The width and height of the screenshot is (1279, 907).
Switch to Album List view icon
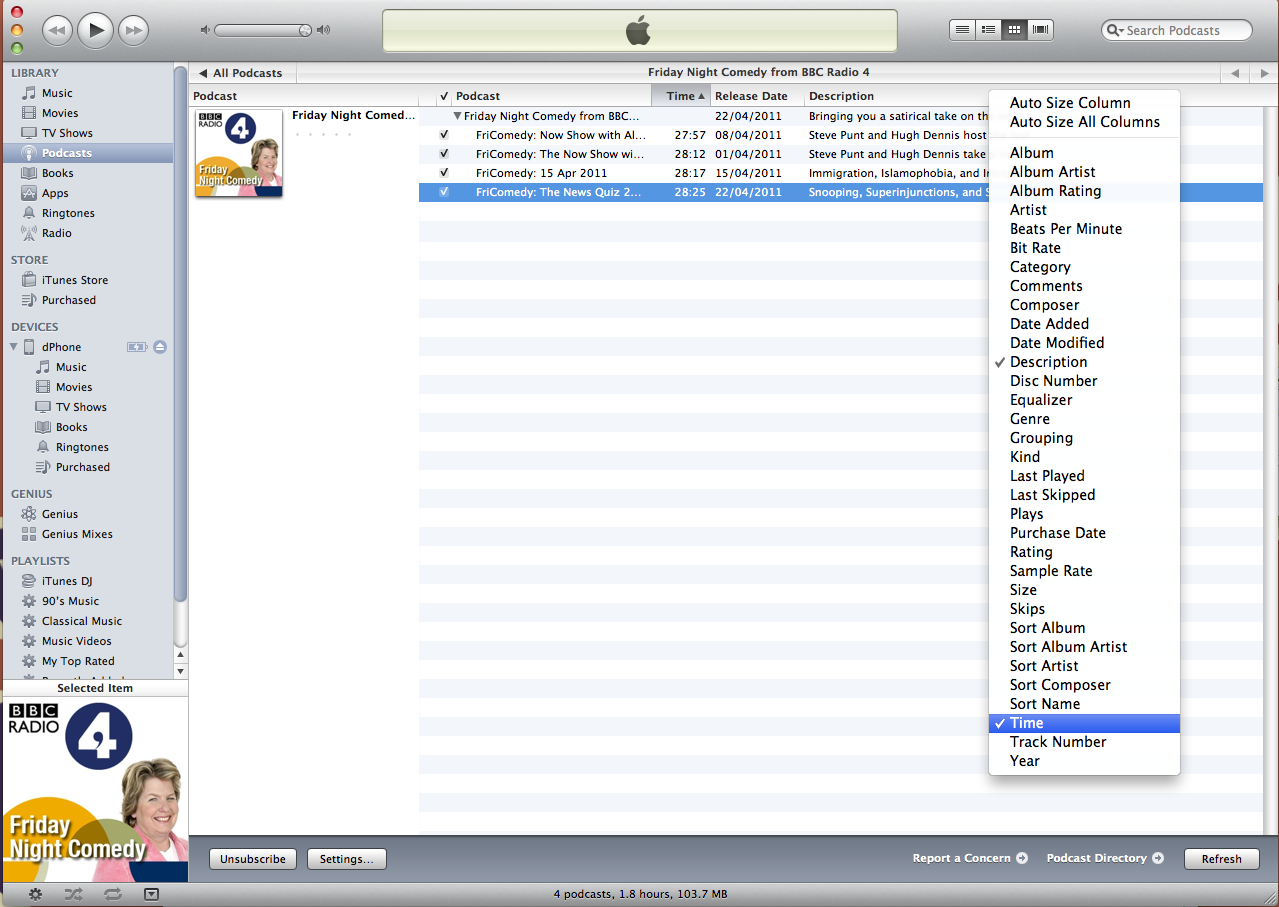[x=988, y=30]
